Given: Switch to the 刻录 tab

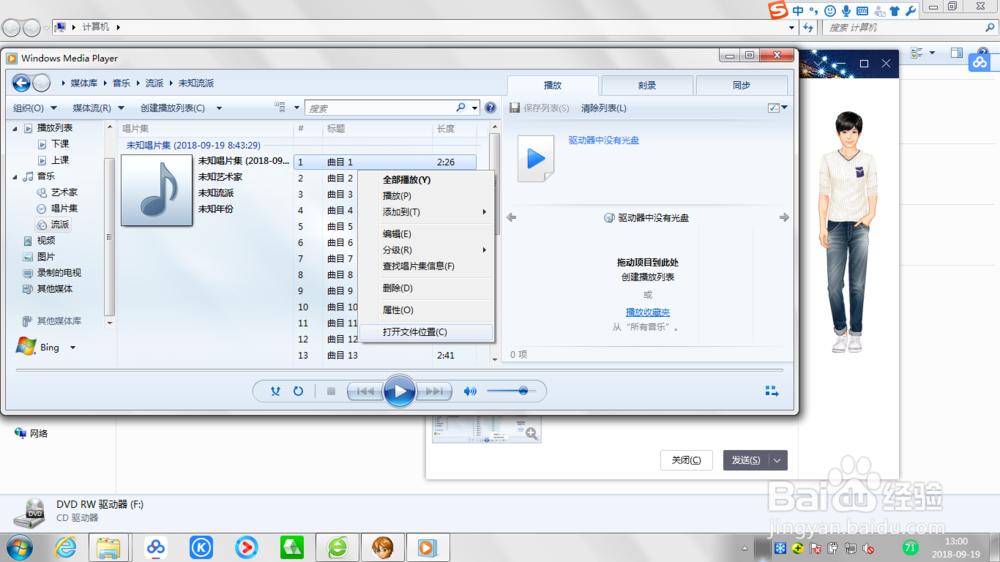Looking at the screenshot, I should (647, 85).
